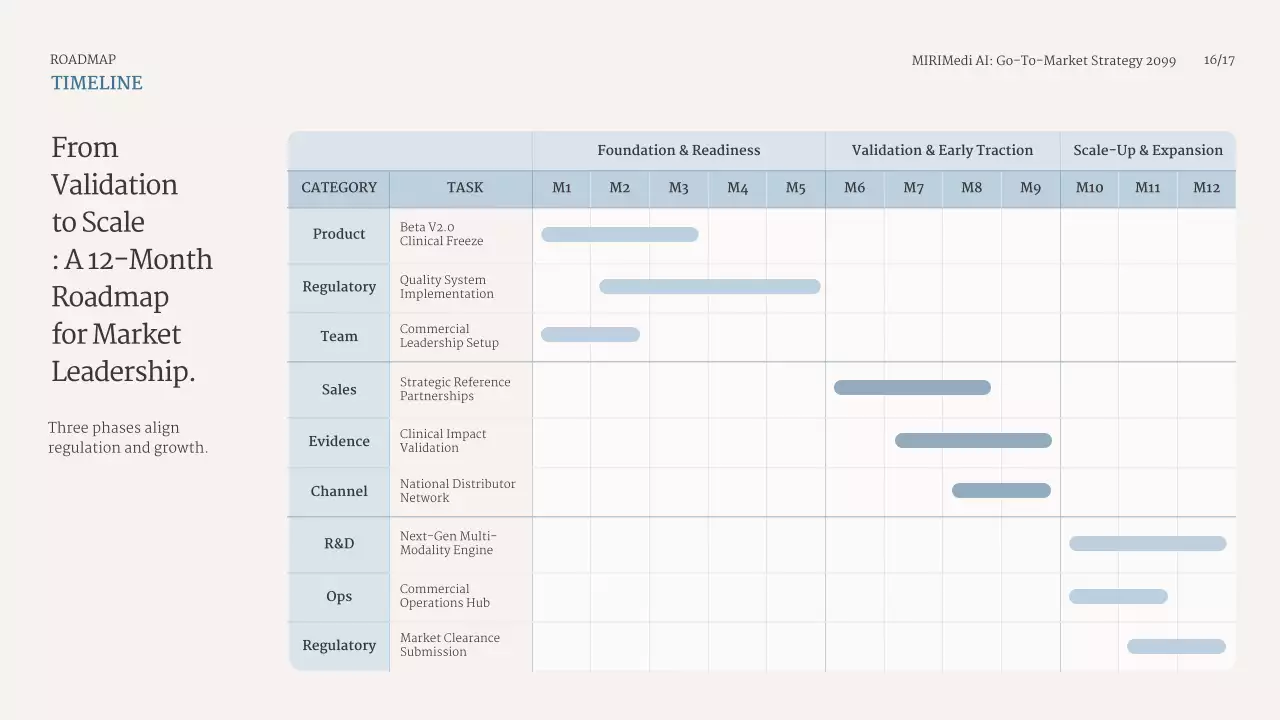Click the Clinical Impact Validation bar
This screenshot has width=1280, height=720.
973,441
